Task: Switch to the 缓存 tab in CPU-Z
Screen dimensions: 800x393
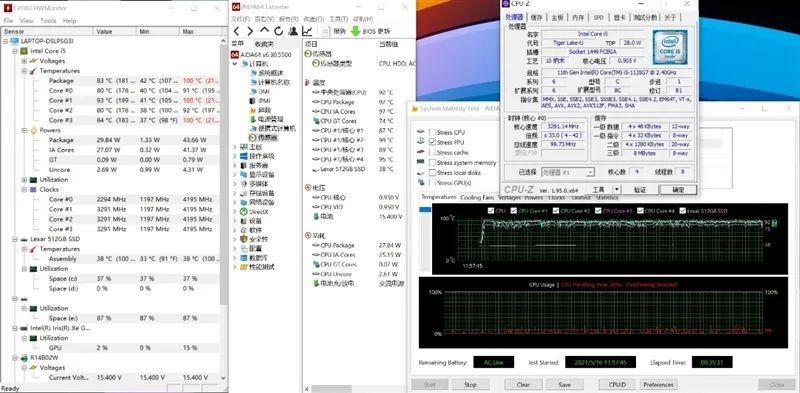Action: point(537,17)
